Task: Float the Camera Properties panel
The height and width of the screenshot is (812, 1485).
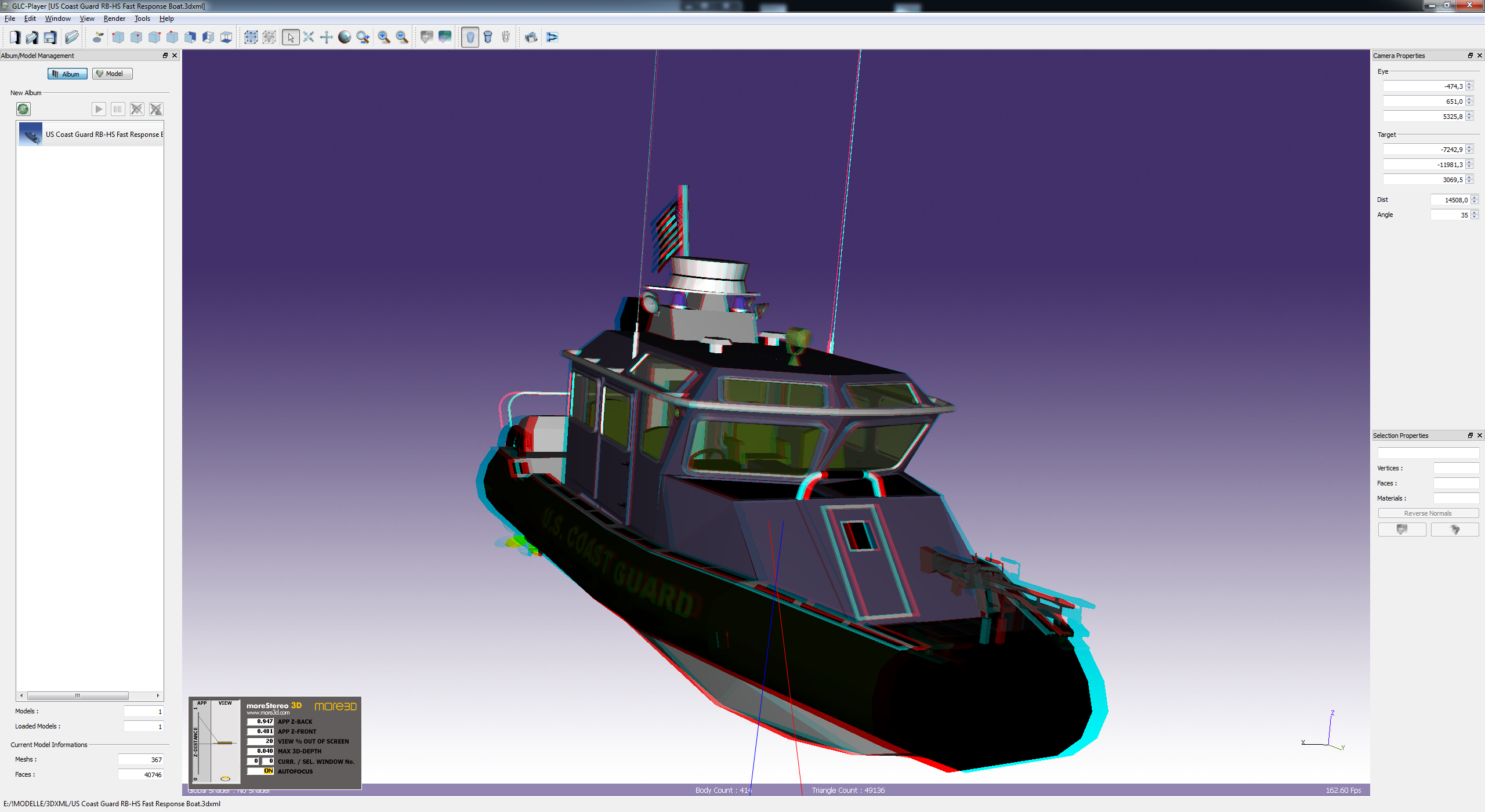Action: click(x=1470, y=56)
